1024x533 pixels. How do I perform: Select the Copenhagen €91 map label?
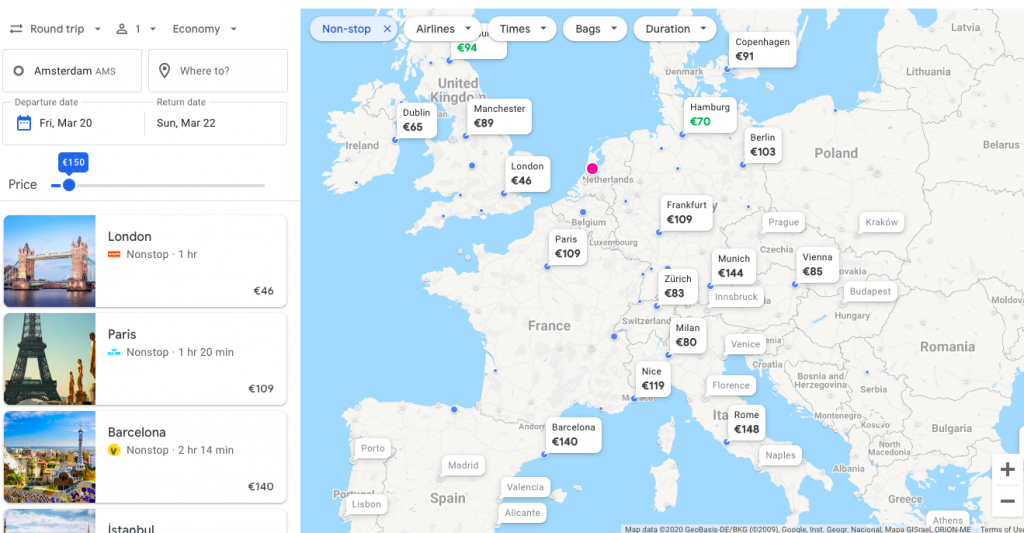tap(762, 49)
